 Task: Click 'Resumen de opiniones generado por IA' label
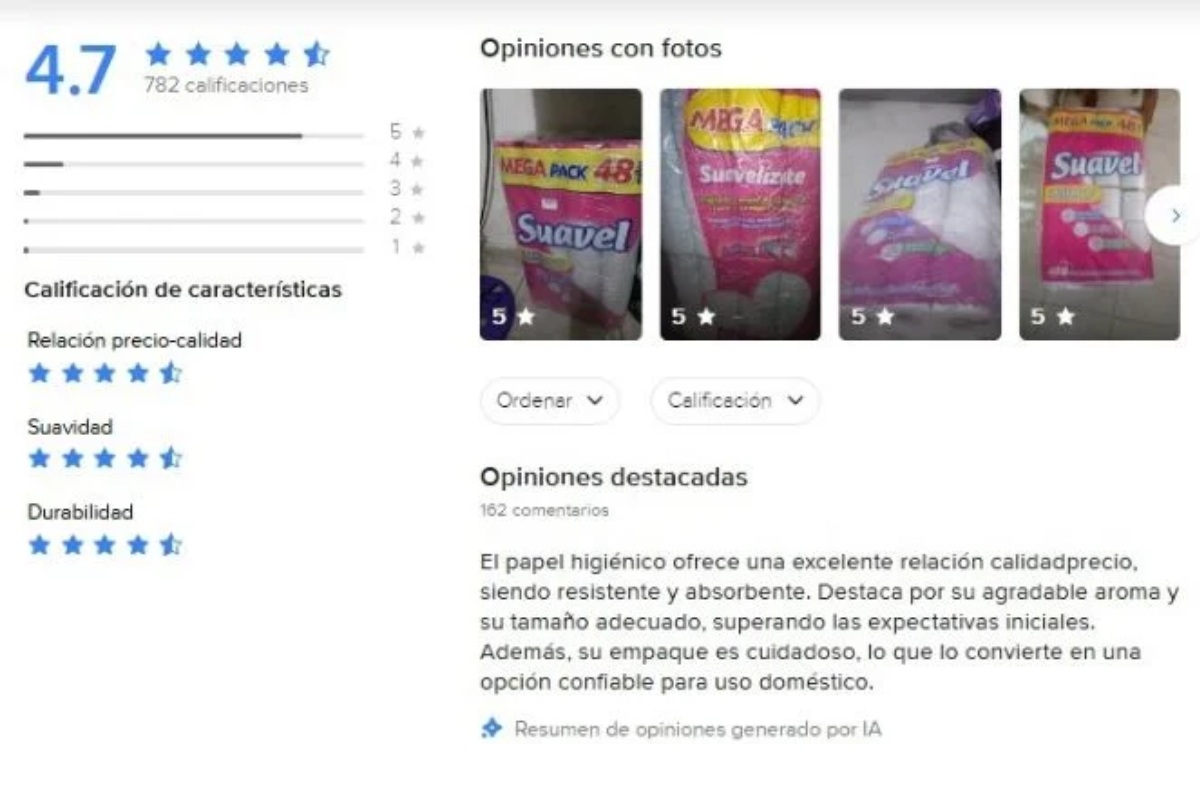[698, 729]
